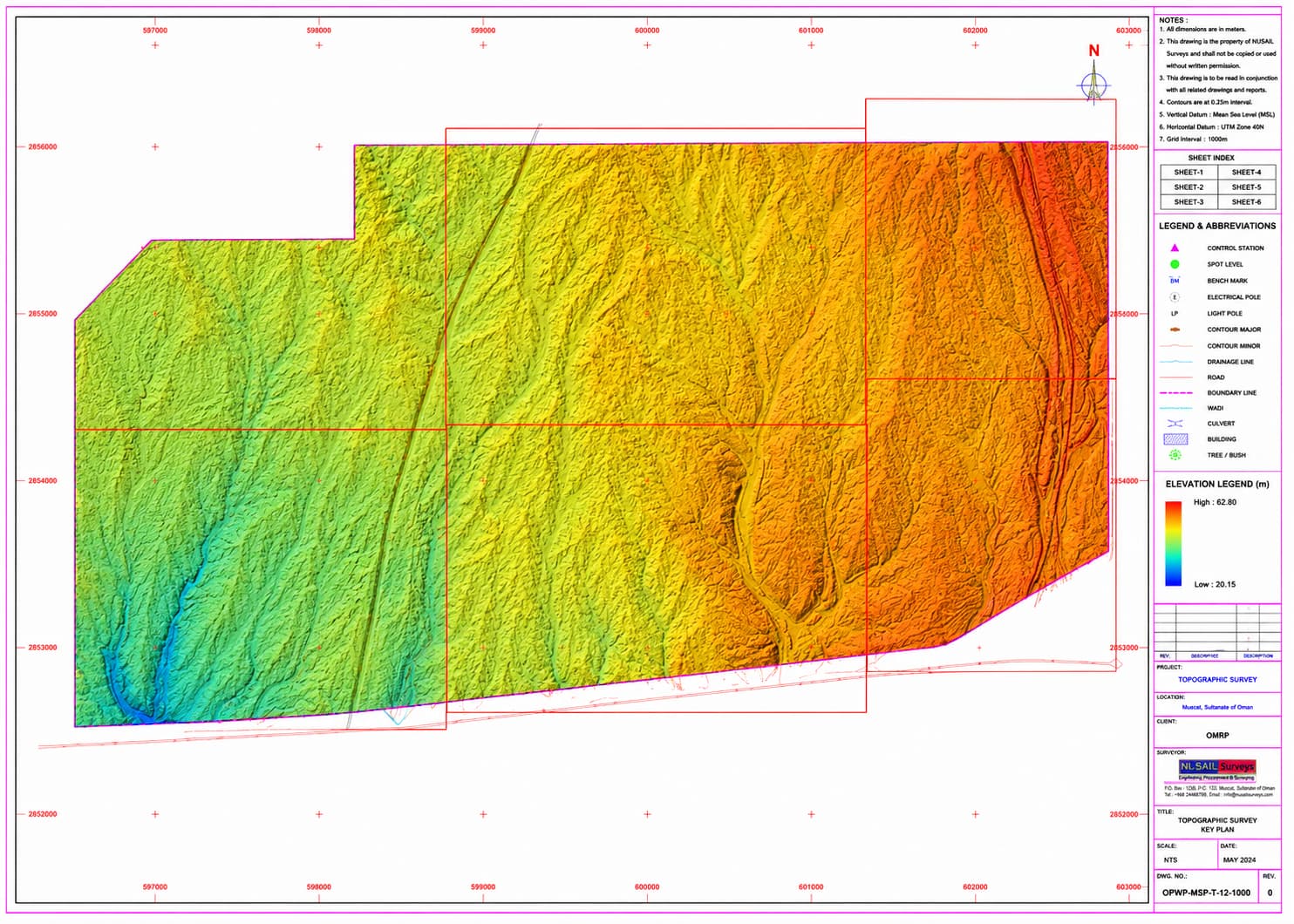Click the BOUNDARY LINE legend label
Image resolution: width=1294 pixels, height=924 pixels.
[x=1231, y=393]
